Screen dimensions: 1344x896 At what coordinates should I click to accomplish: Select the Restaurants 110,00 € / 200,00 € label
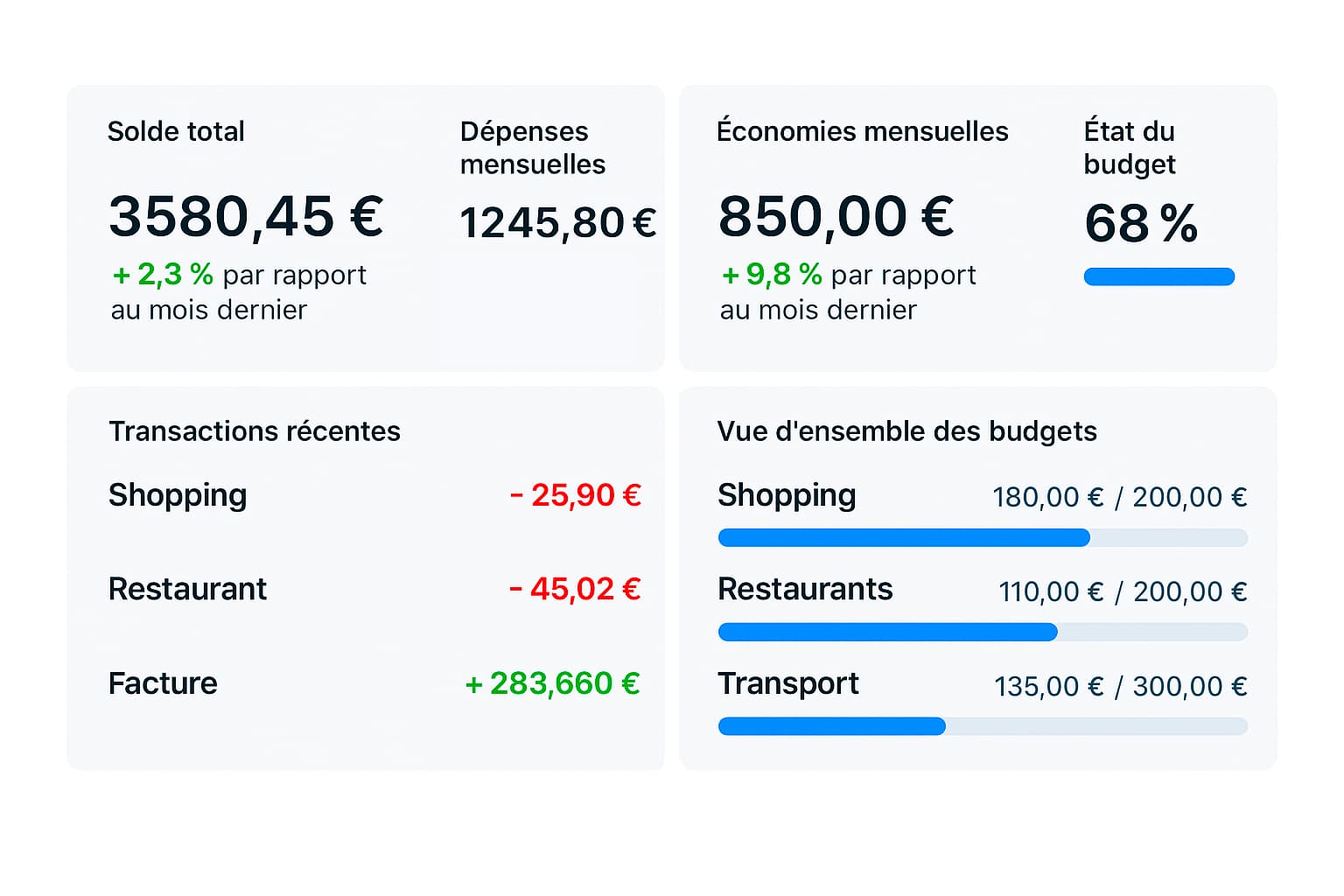pyautogui.click(x=1123, y=591)
